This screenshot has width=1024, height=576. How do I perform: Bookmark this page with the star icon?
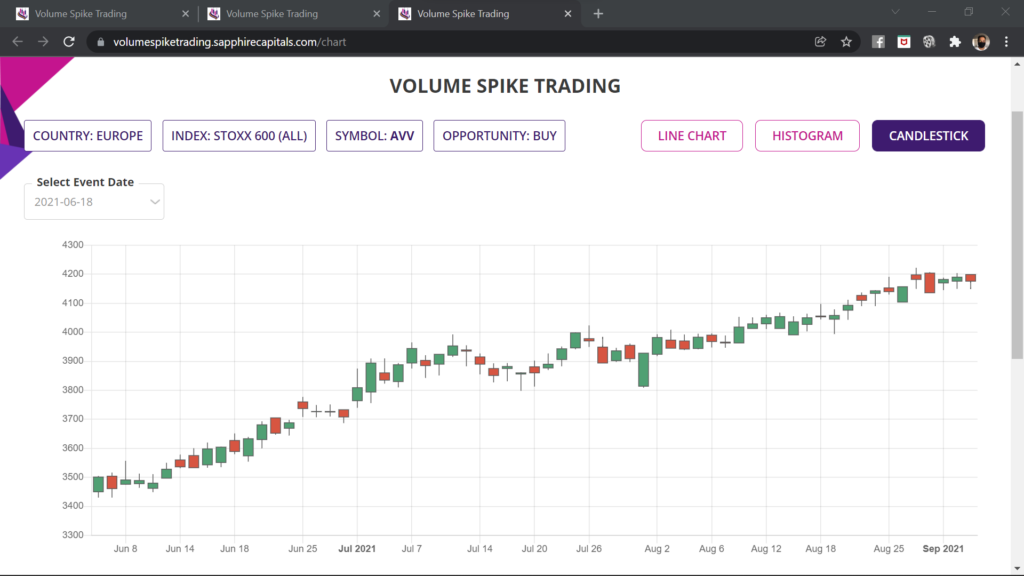tap(846, 42)
